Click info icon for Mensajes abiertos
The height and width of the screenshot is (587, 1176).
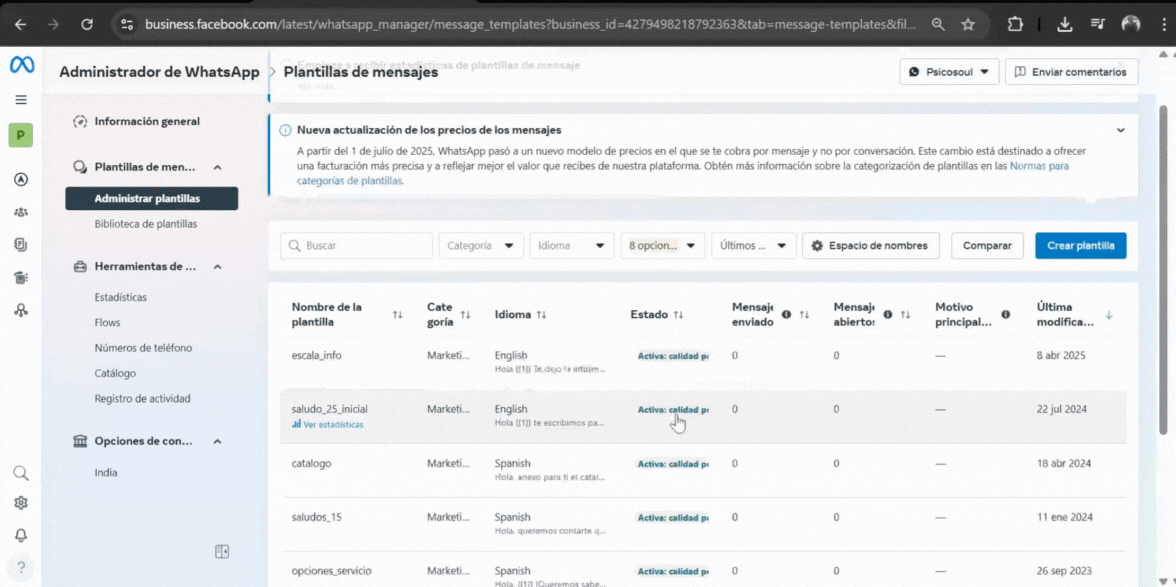pyautogui.click(x=888, y=315)
